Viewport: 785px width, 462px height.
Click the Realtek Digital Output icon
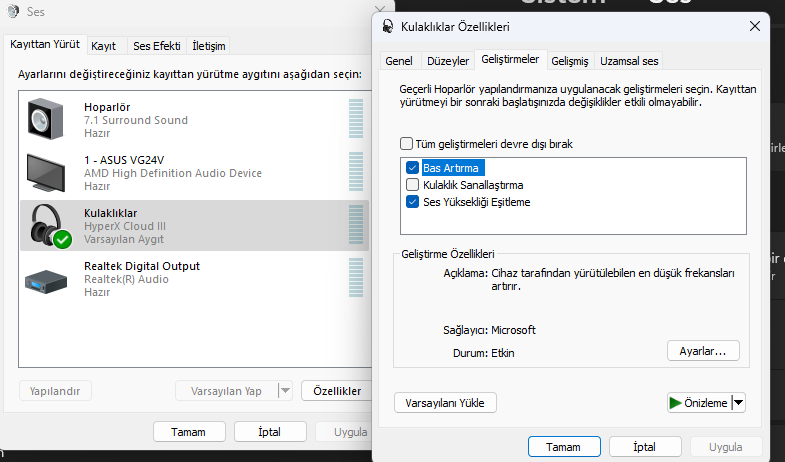[x=47, y=279]
